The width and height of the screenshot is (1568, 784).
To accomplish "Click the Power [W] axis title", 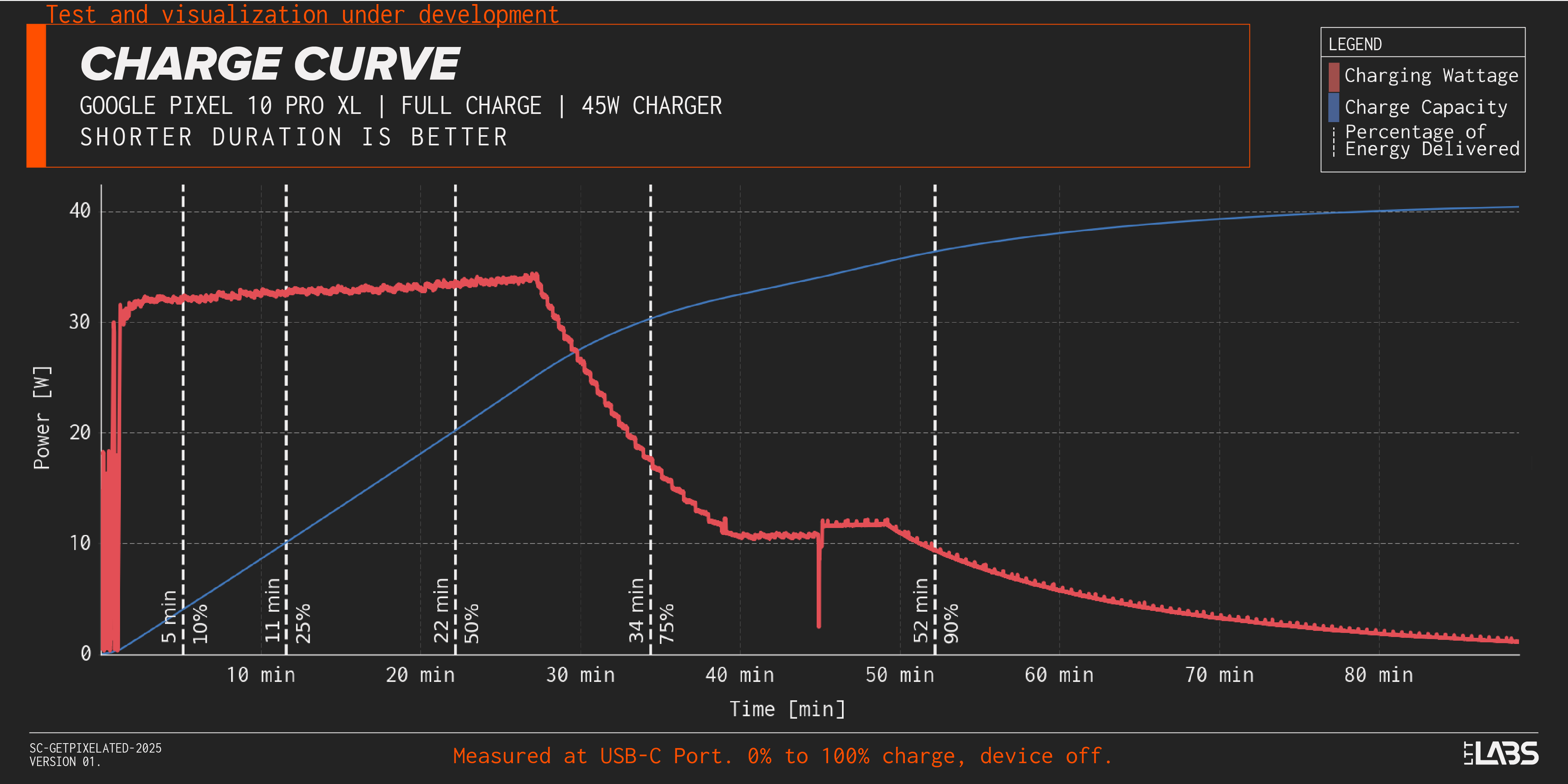I will click(42, 418).
